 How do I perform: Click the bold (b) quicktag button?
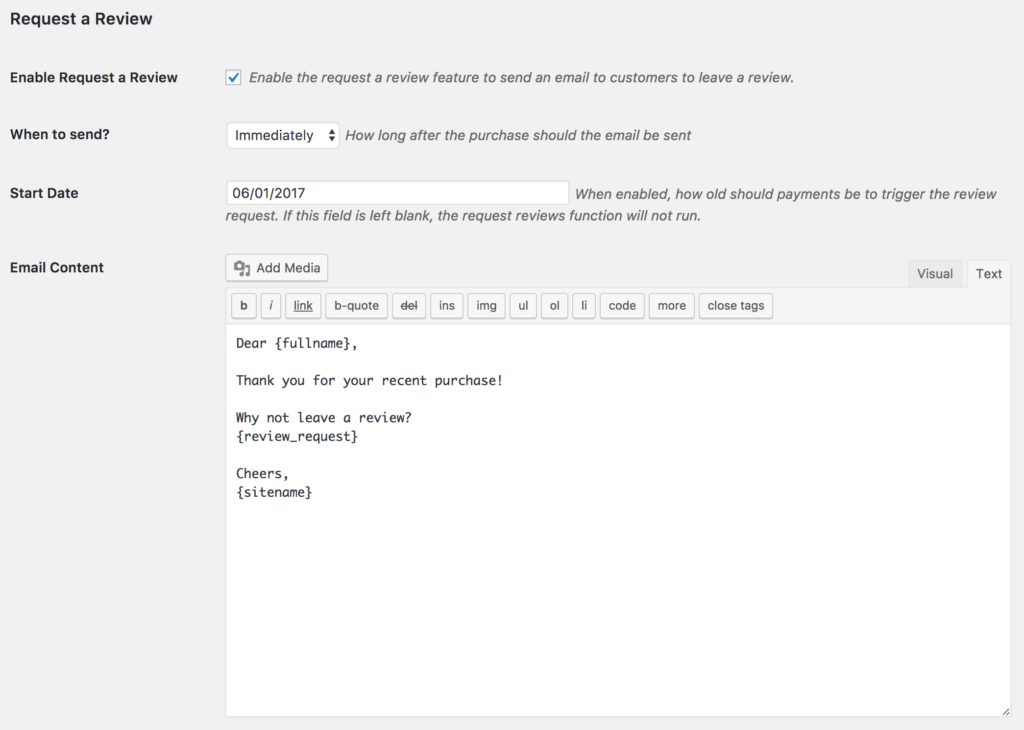coord(243,306)
